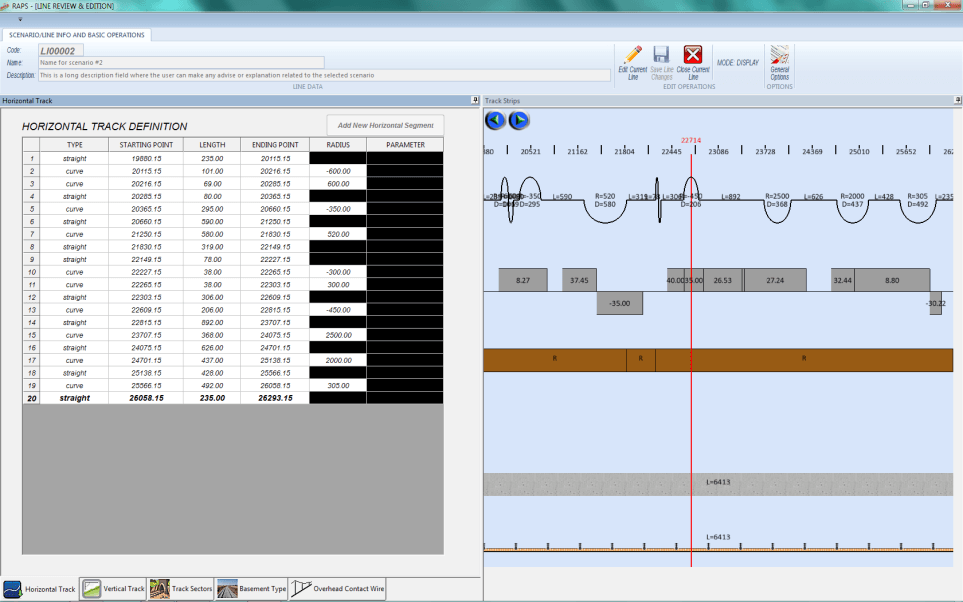The image size is (963, 602).
Task: Select the Scenario/Line Info and Basic Operations tab
Action: [x=76, y=35]
